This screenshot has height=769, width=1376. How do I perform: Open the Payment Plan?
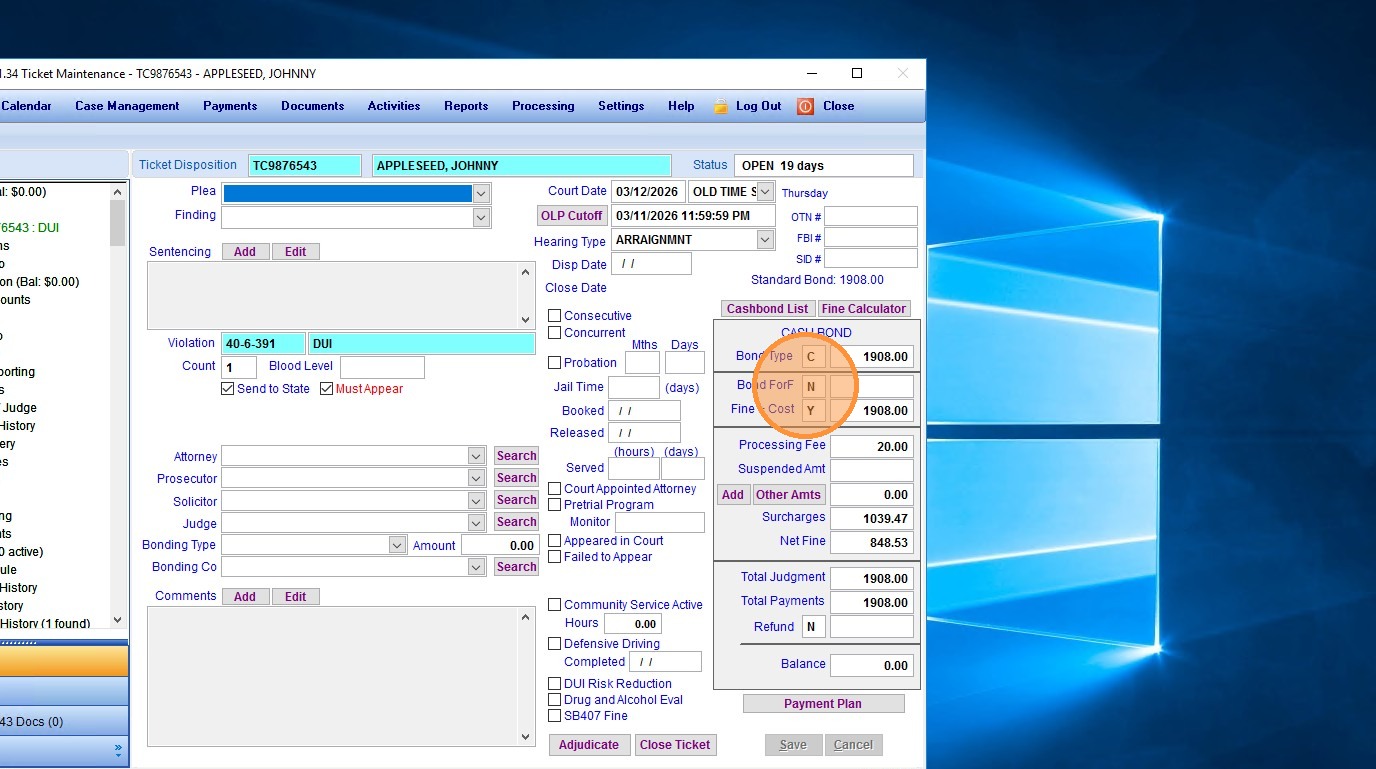823,704
